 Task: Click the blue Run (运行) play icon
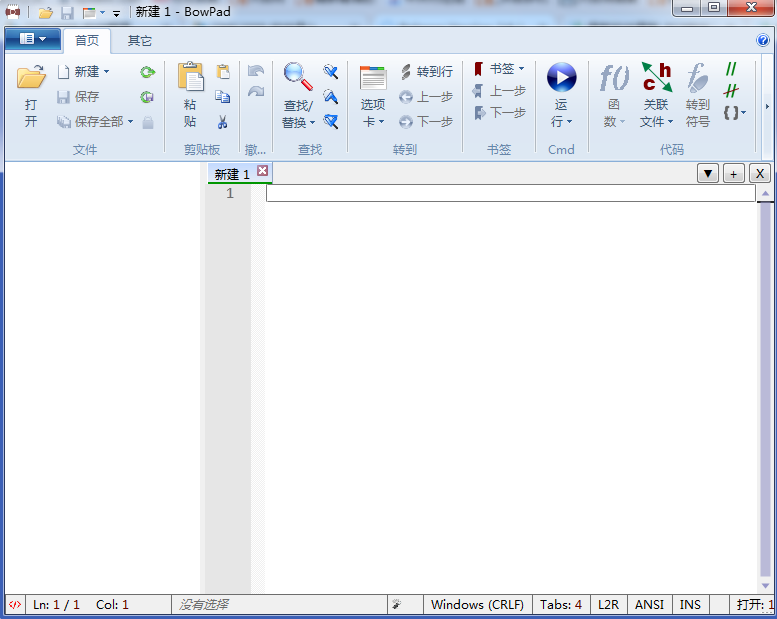click(561, 77)
